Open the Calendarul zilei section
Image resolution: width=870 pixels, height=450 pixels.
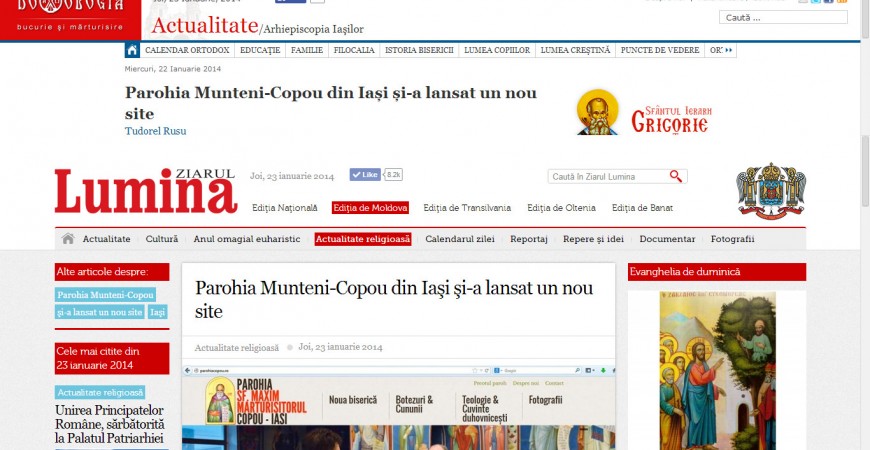[x=460, y=239]
